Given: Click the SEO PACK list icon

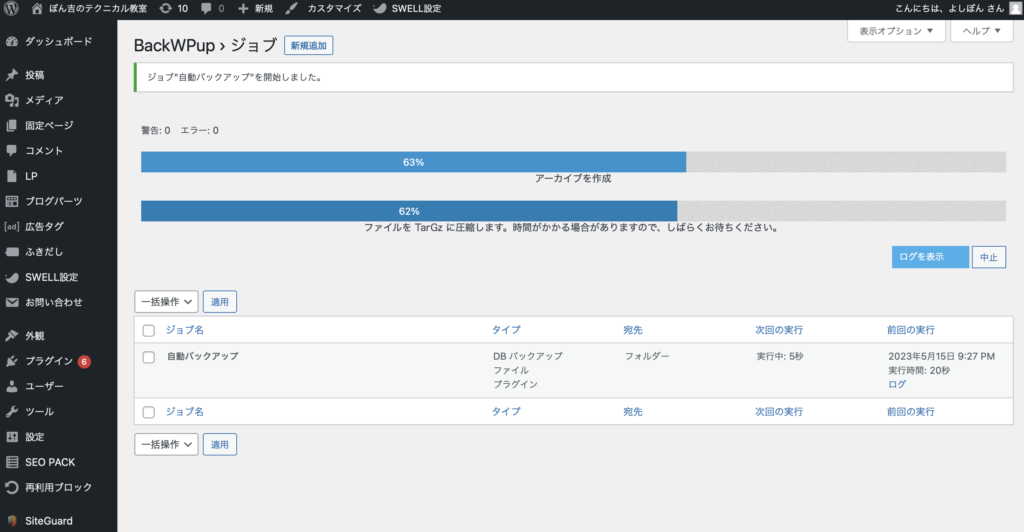Looking at the screenshot, I should [12, 462].
